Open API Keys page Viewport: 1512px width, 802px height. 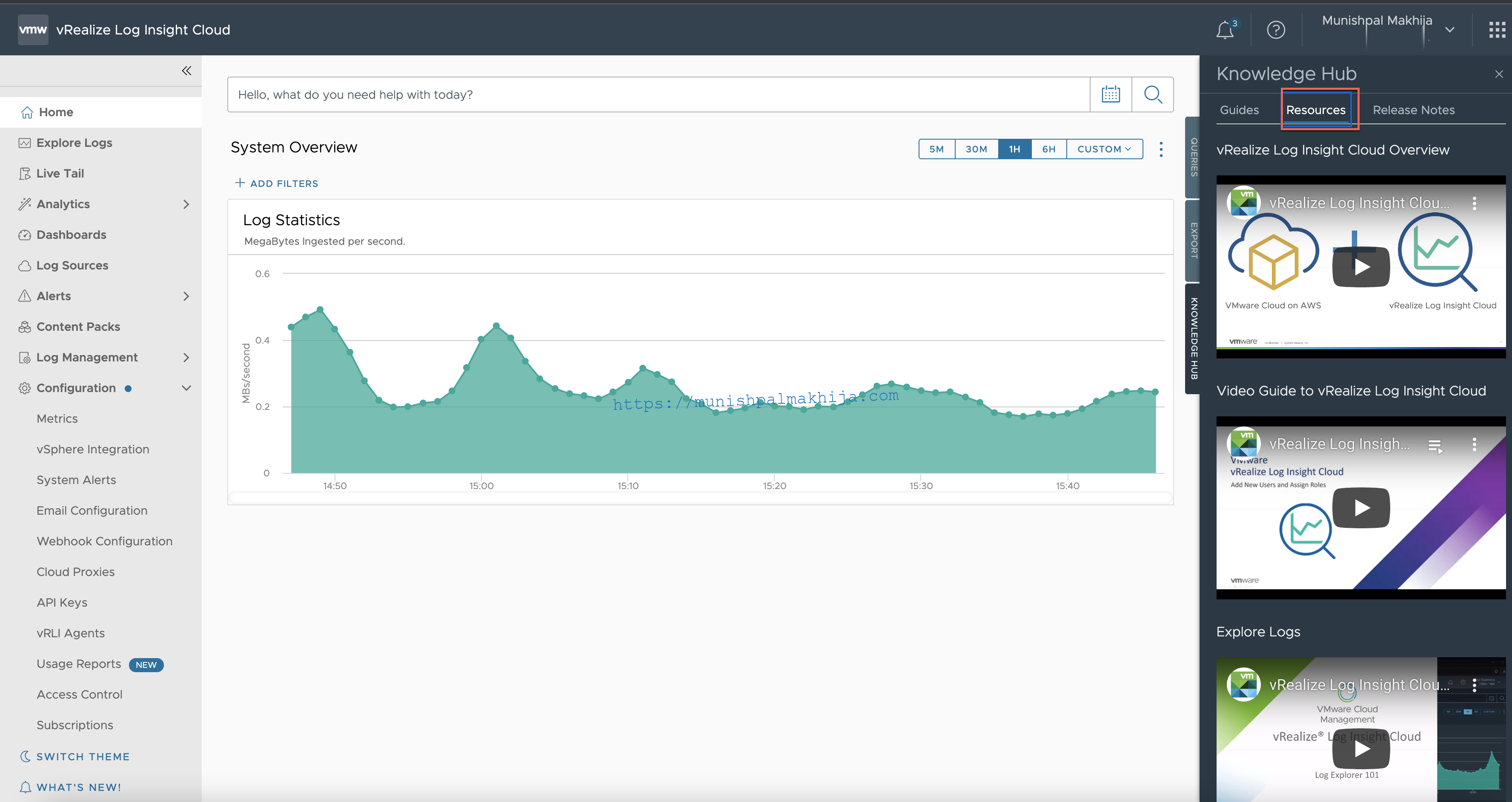tap(62, 602)
